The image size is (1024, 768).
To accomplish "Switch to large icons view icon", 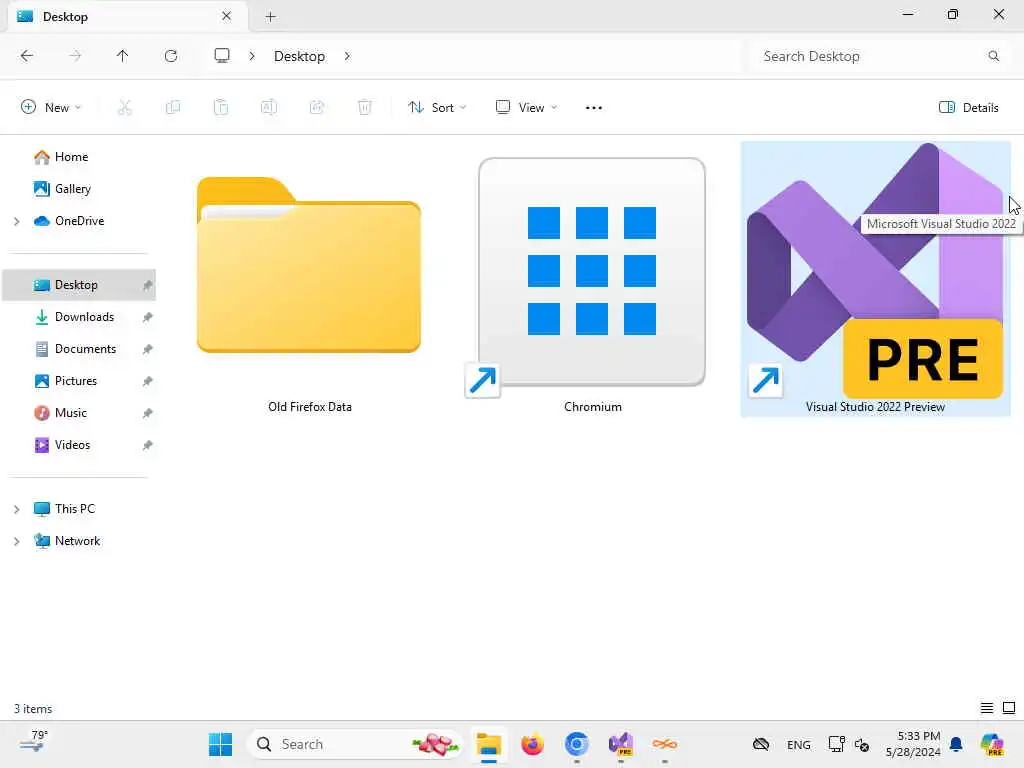I will pos(1009,708).
